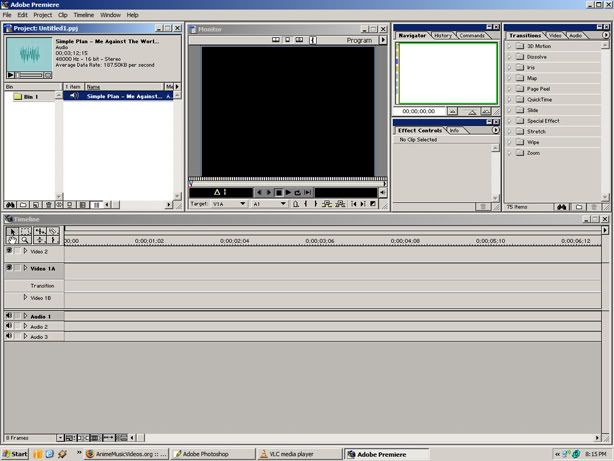Select the Rolling Edit tool in Timeline
The width and height of the screenshot is (614, 461).
point(40,231)
